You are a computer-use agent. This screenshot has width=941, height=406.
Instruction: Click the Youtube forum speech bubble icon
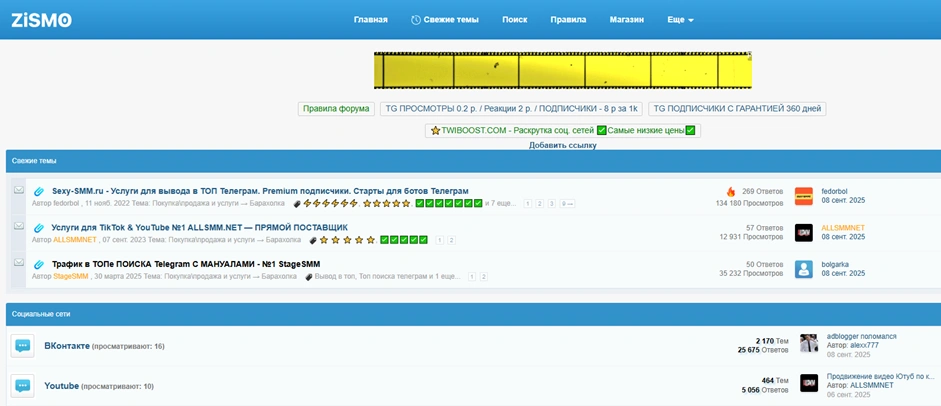coord(22,386)
